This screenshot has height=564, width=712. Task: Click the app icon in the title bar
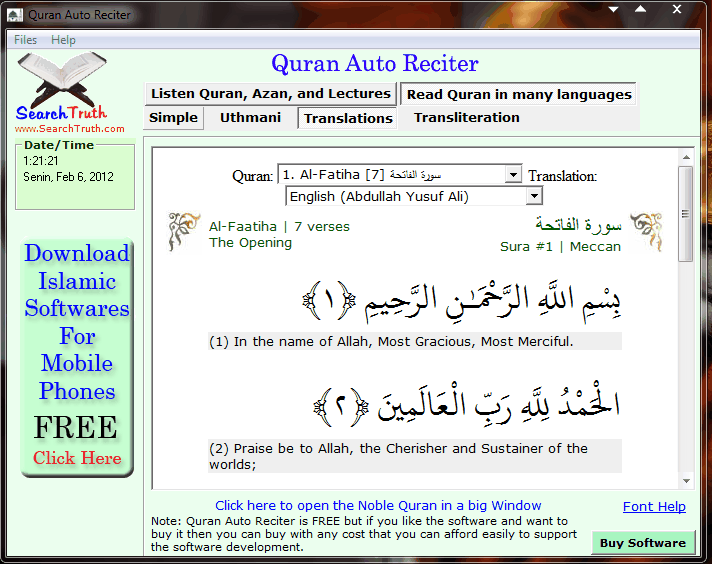15,15
